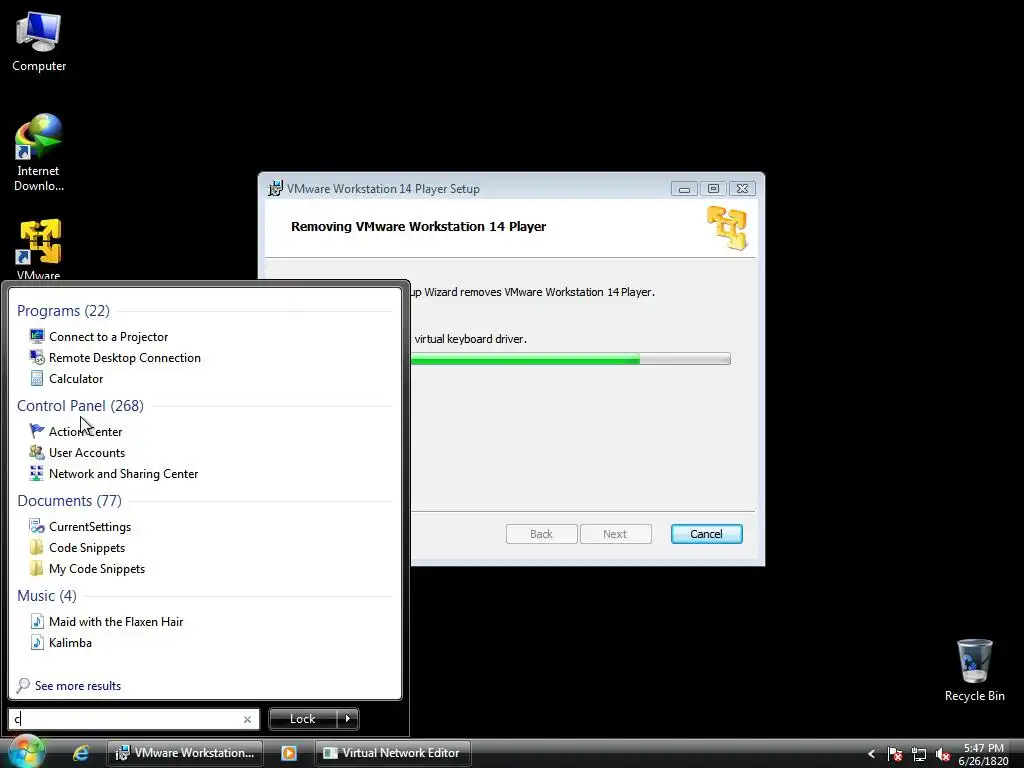Select the Code Snippets folder result
Image resolution: width=1024 pixels, height=768 pixels.
pos(87,547)
